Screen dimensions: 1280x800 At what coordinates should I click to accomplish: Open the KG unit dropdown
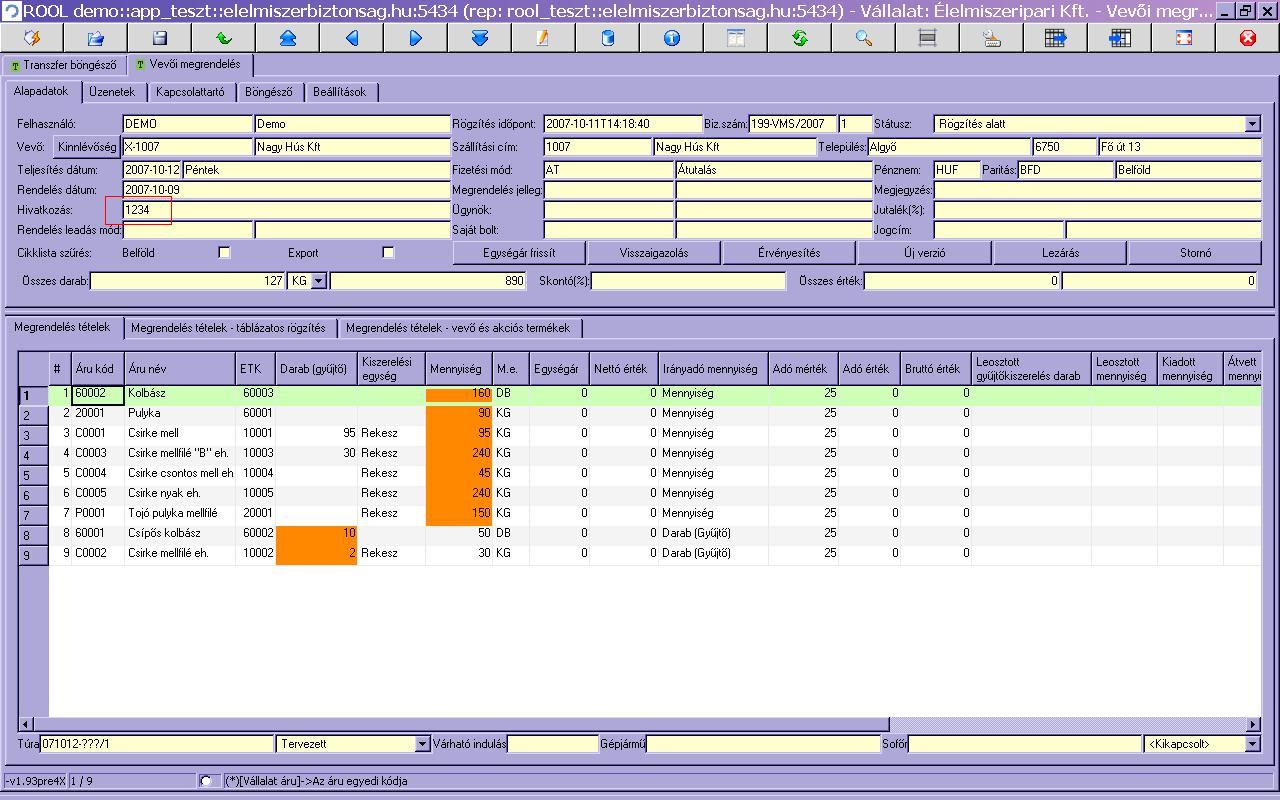[x=319, y=281]
